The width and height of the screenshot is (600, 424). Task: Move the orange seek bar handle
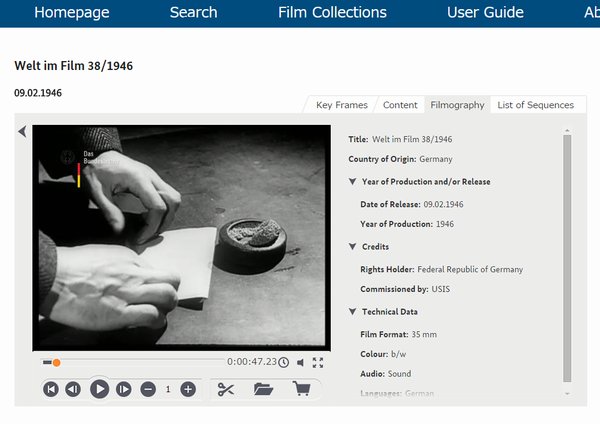coord(56,363)
